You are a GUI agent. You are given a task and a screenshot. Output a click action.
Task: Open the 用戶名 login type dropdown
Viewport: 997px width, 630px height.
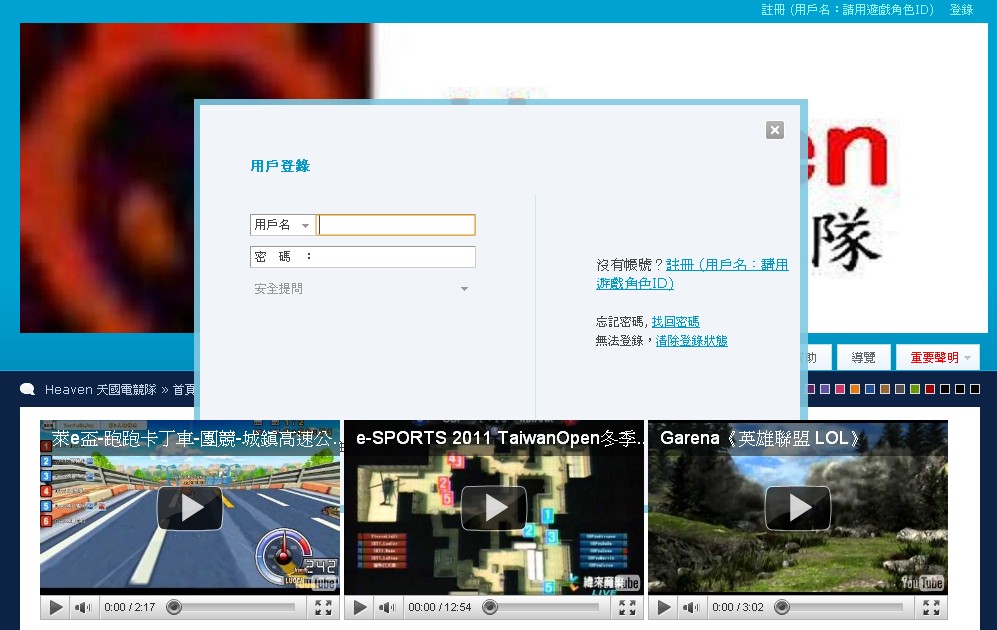282,225
